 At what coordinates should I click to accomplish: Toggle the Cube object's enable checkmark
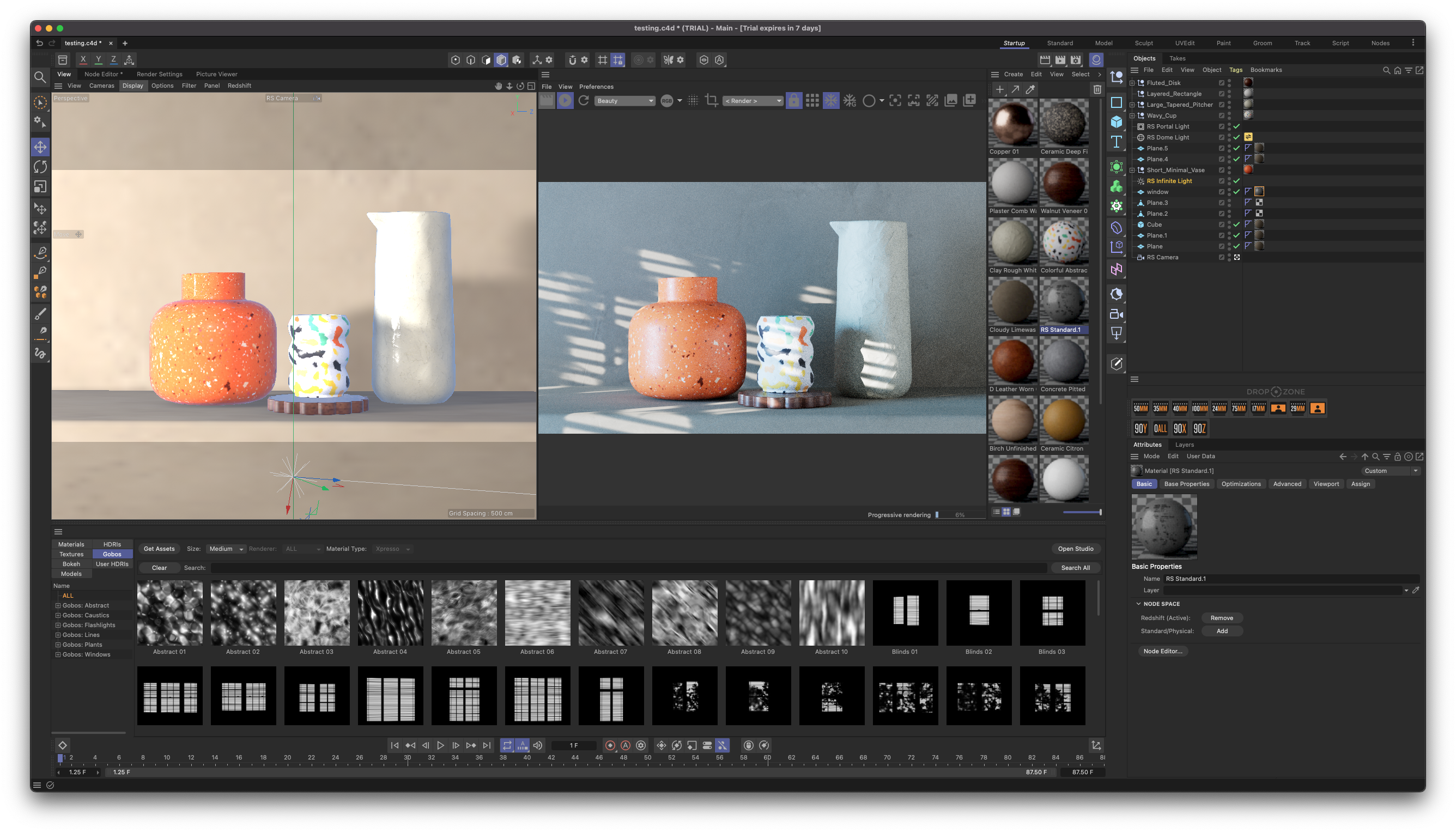coord(1236,224)
